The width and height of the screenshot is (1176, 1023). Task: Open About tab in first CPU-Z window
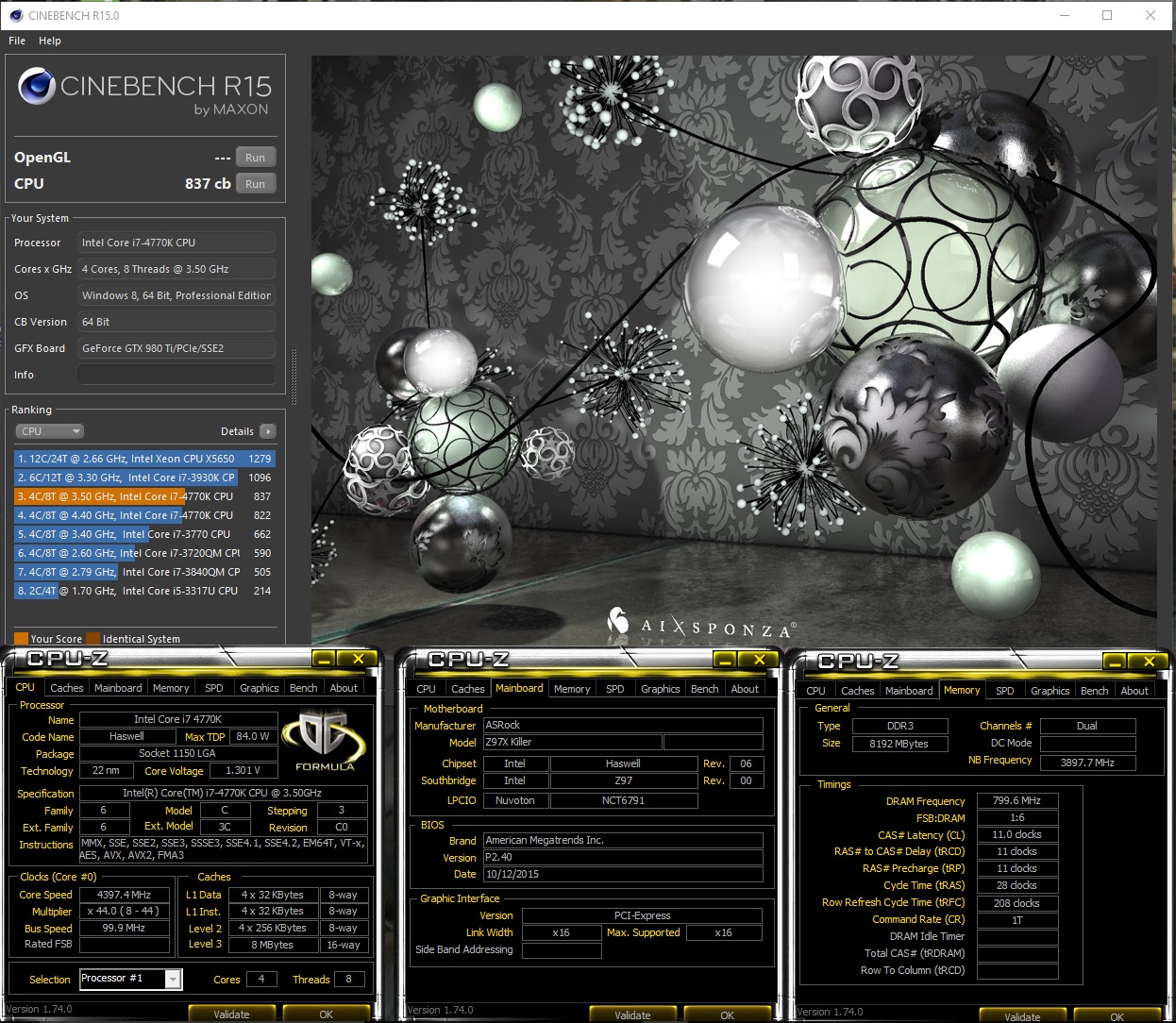(344, 688)
